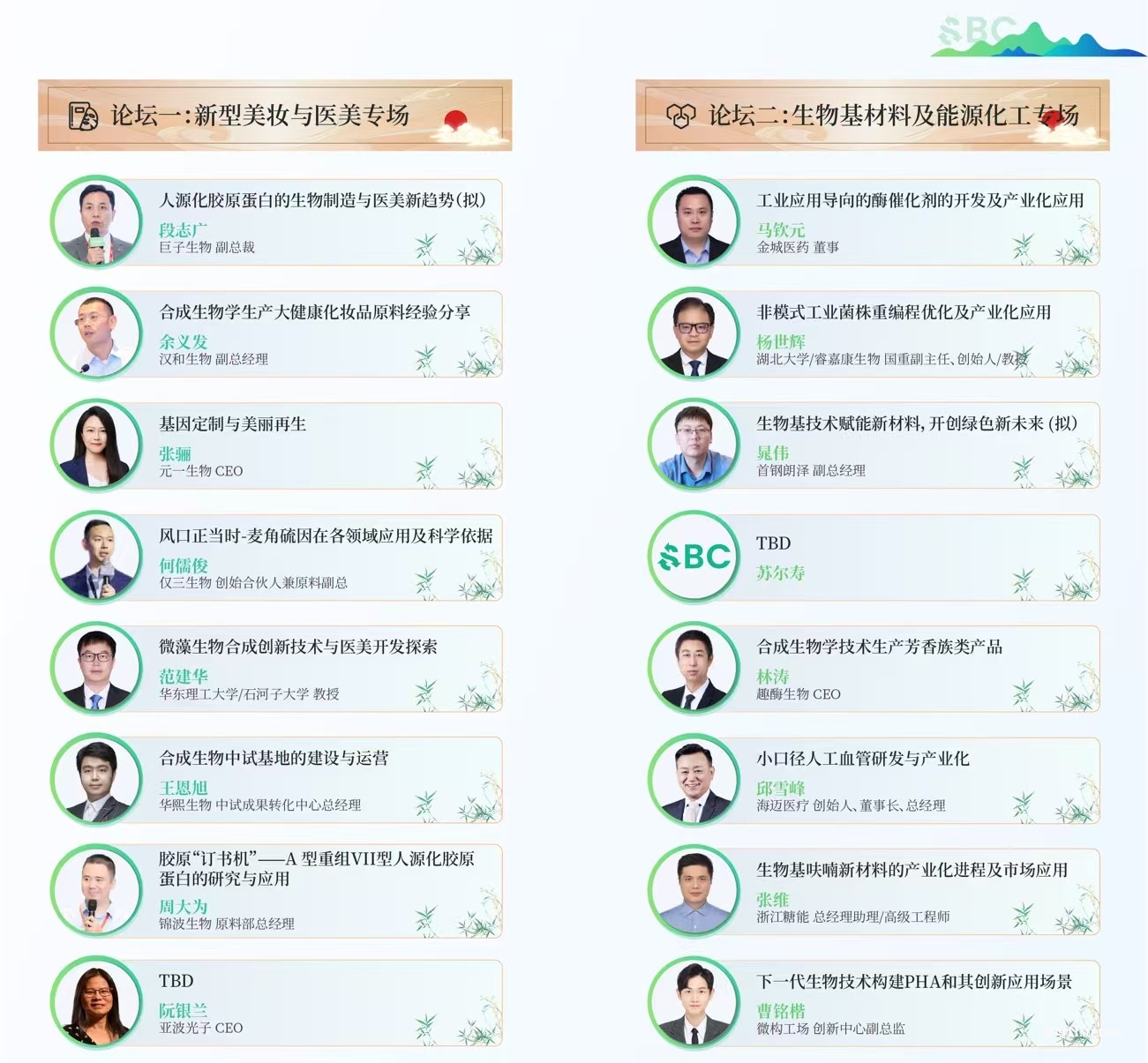The height and width of the screenshot is (1063, 1148).
Task: Open 范建华 speaker photo
Action: [97, 668]
